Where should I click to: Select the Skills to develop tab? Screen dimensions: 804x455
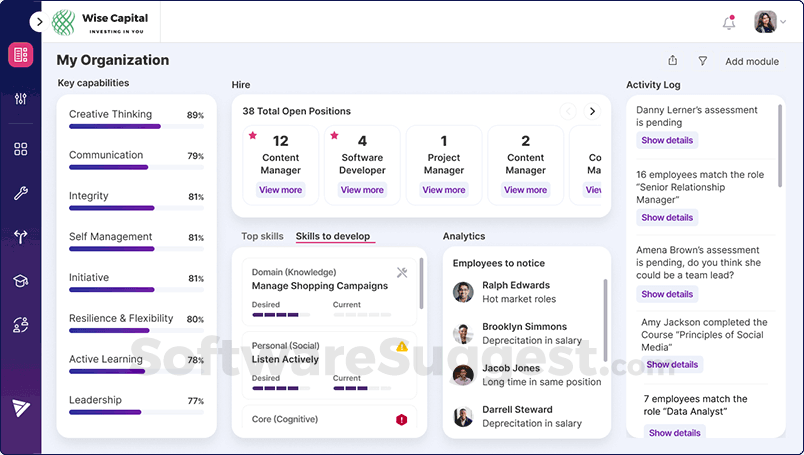(333, 236)
